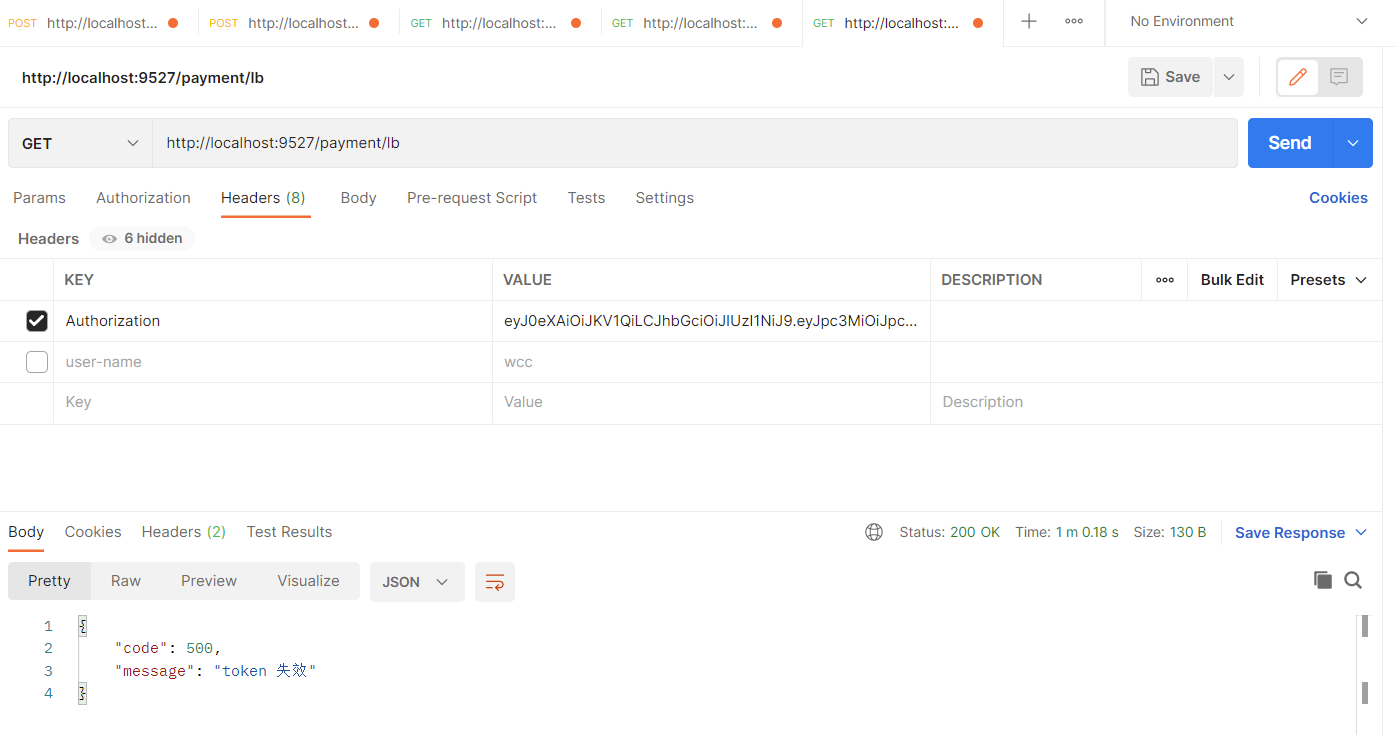1396x735 pixels.
Task: Open the tabs overflow three-dots menu
Action: (1074, 22)
